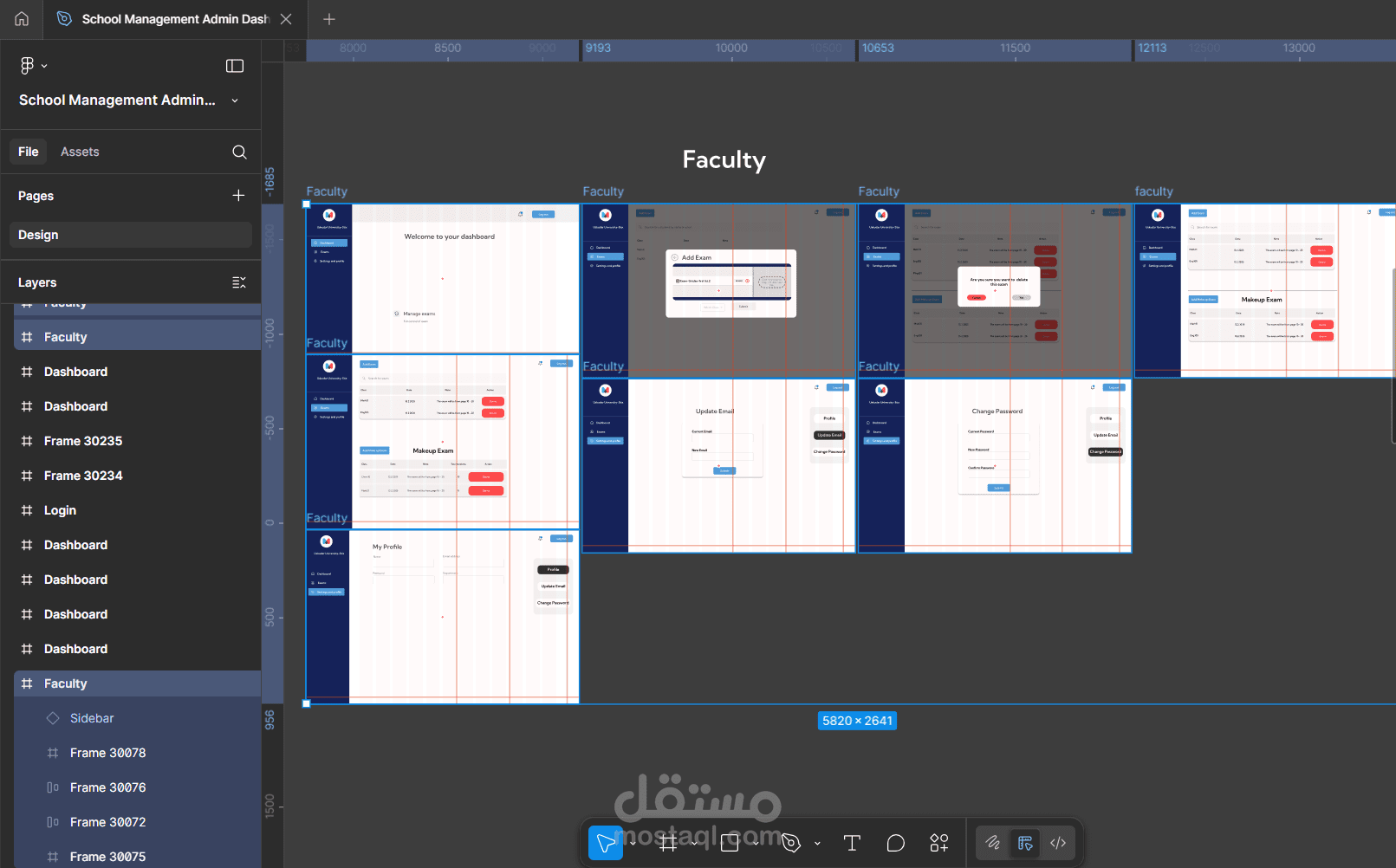Select the Rectangle shape tool
1396x868 pixels.
tap(730, 843)
